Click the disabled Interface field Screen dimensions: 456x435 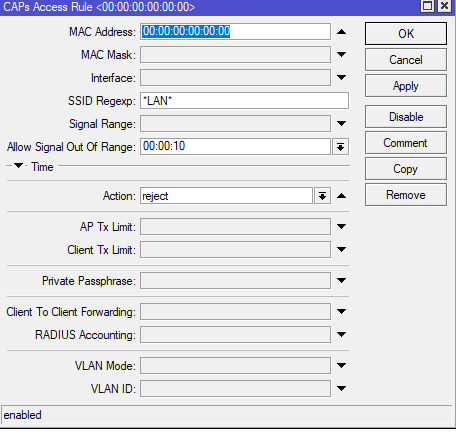(x=235, y=78)
